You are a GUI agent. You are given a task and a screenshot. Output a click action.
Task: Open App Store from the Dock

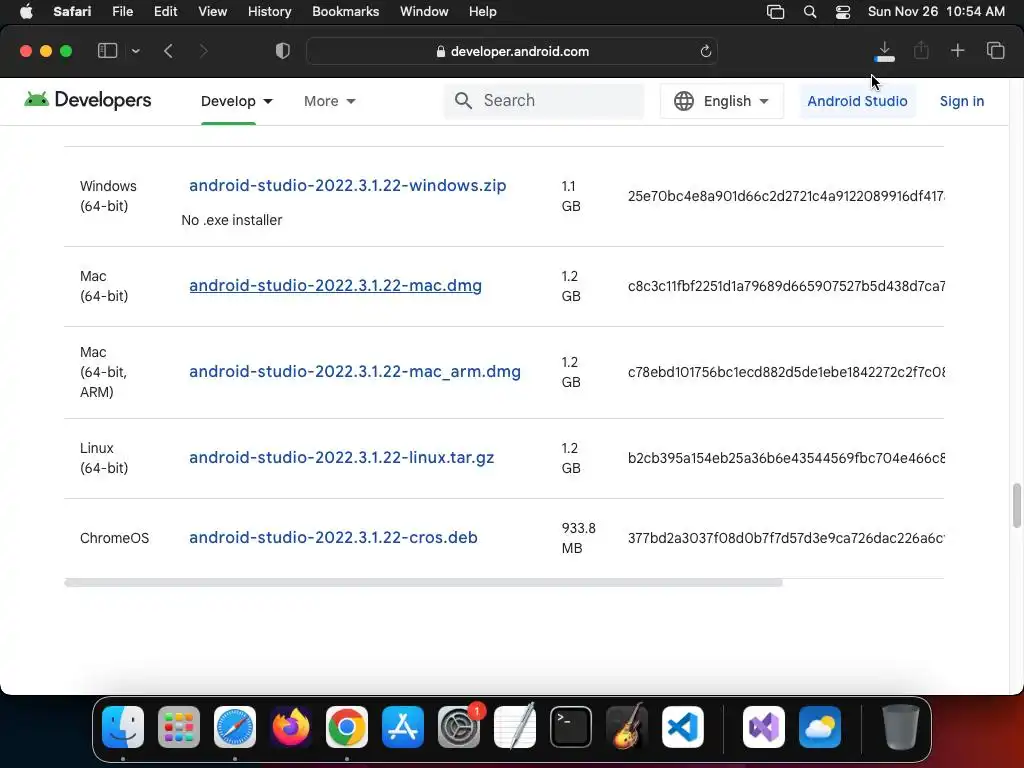click(403, 727)
